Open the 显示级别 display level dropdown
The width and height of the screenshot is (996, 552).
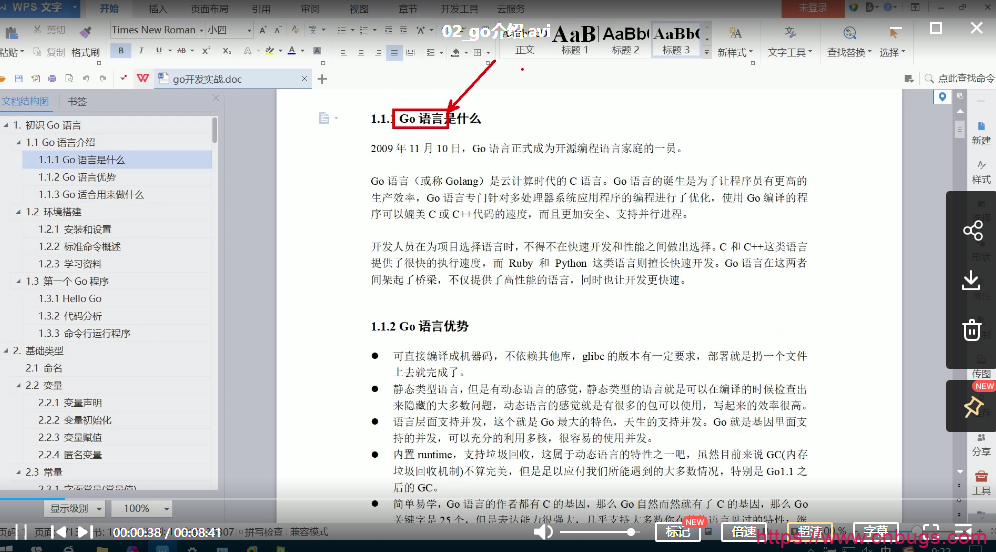82,509
